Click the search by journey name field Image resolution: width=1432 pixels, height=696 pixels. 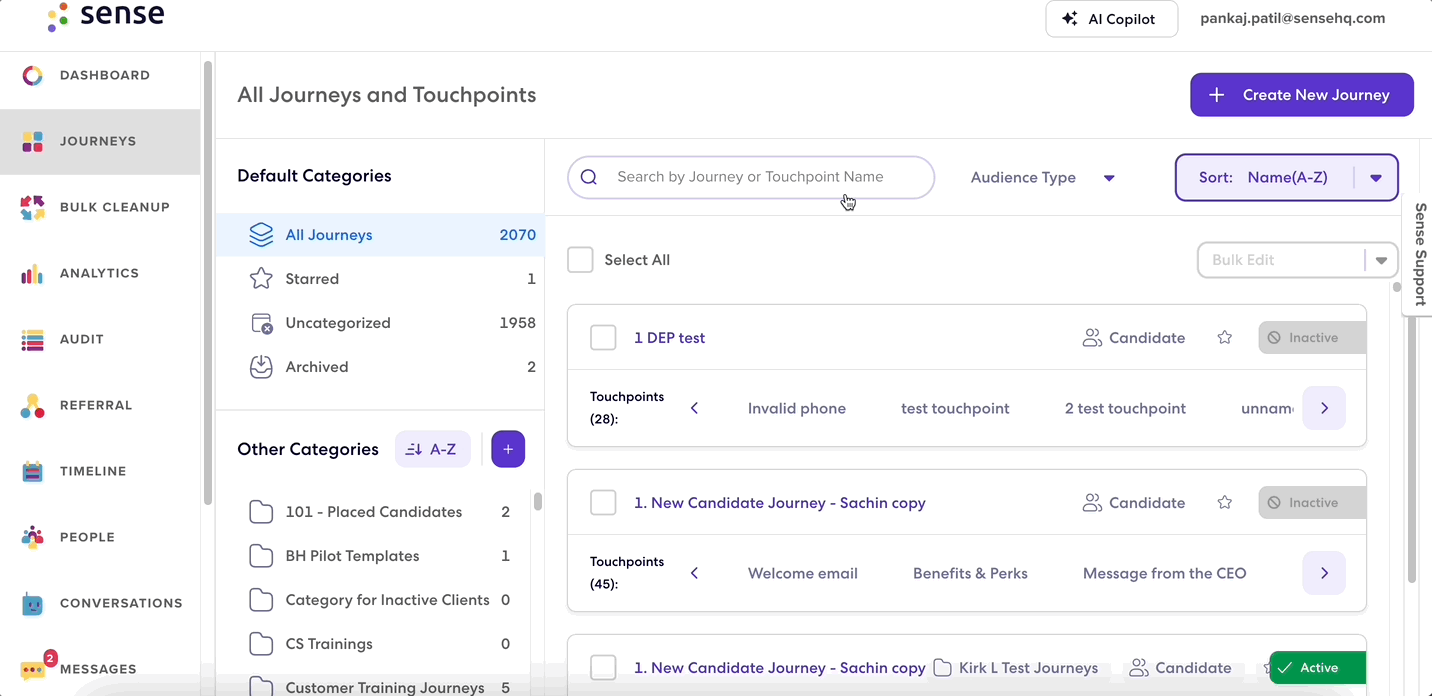751,177
